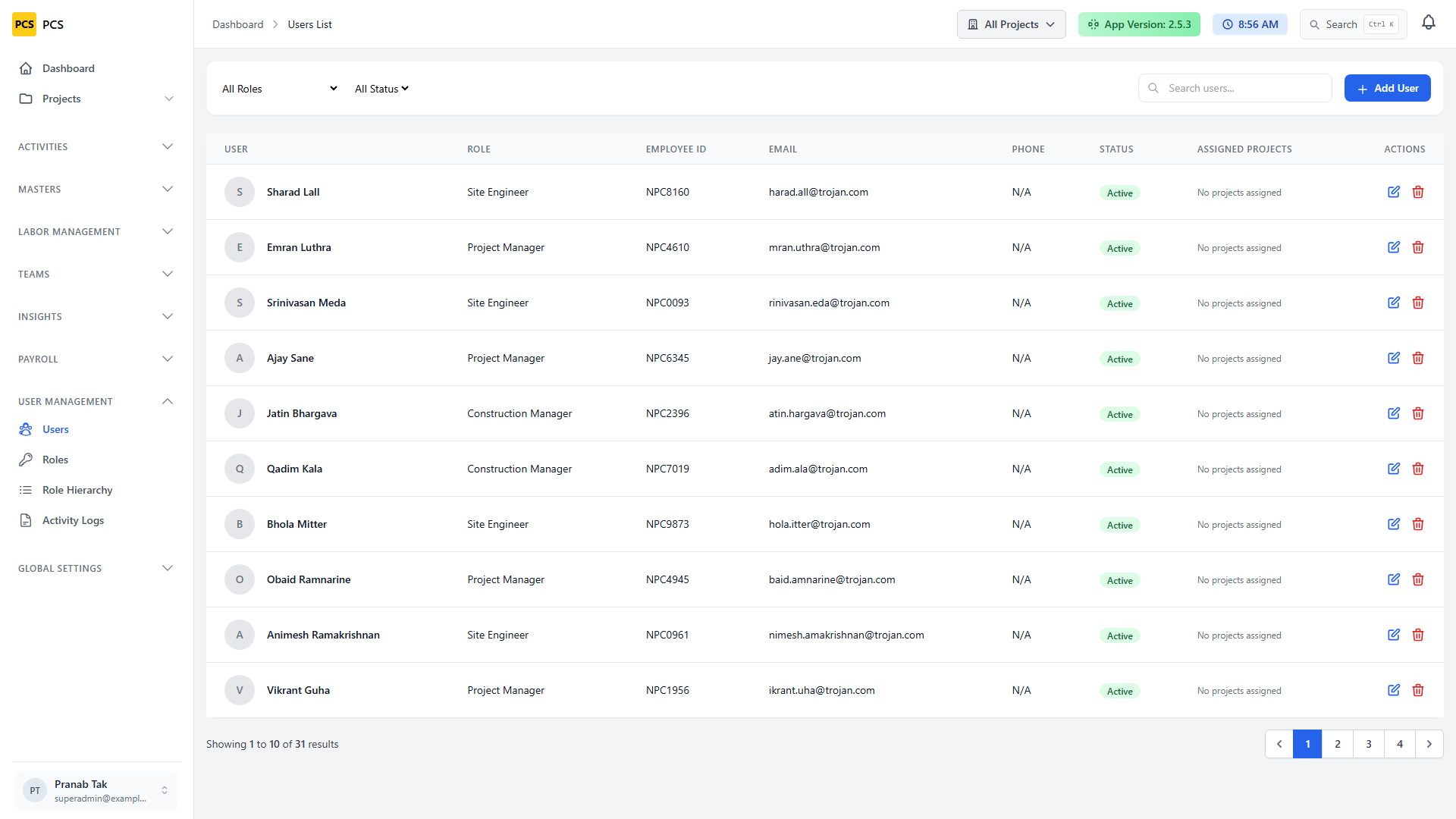Delete user Jatin Bhargava
Screen dimensions: 1456x819
[1418, 413]
